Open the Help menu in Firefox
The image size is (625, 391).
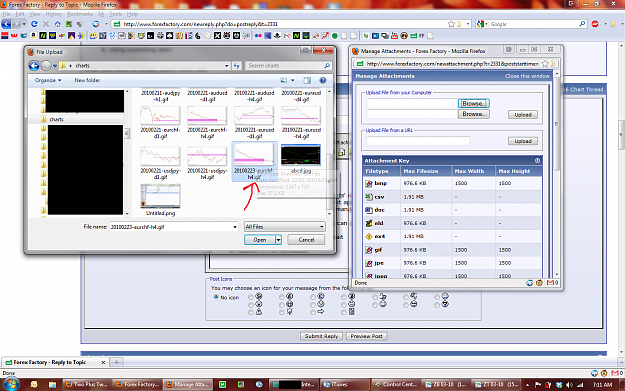[132, 14]
